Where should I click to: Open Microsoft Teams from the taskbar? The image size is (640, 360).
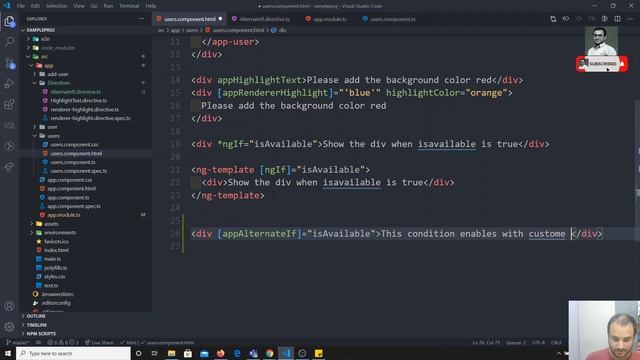point(253,353)
